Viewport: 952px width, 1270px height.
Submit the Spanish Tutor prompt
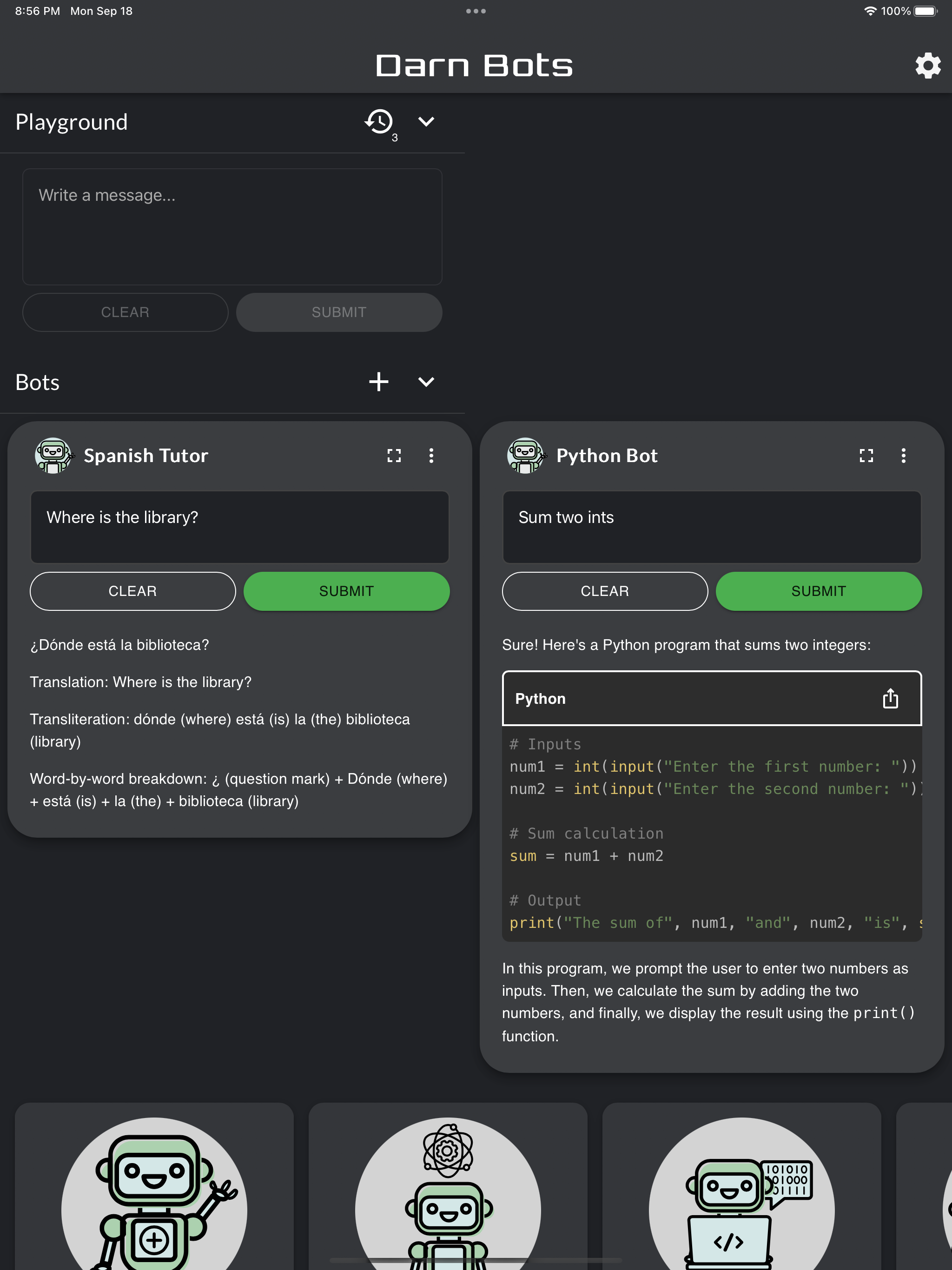(347, 591)
